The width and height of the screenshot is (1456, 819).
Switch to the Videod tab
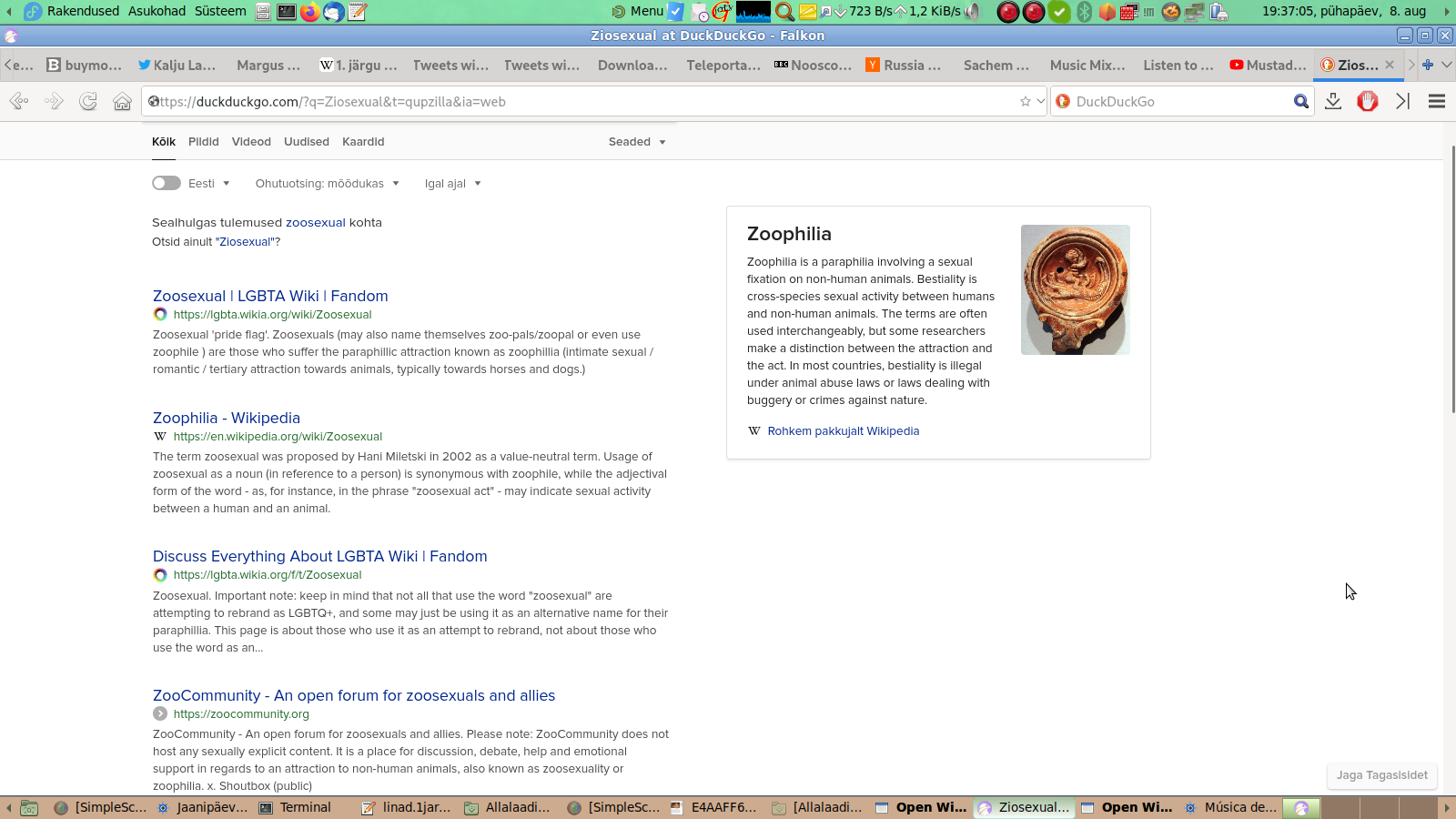[x=251, y=141]
